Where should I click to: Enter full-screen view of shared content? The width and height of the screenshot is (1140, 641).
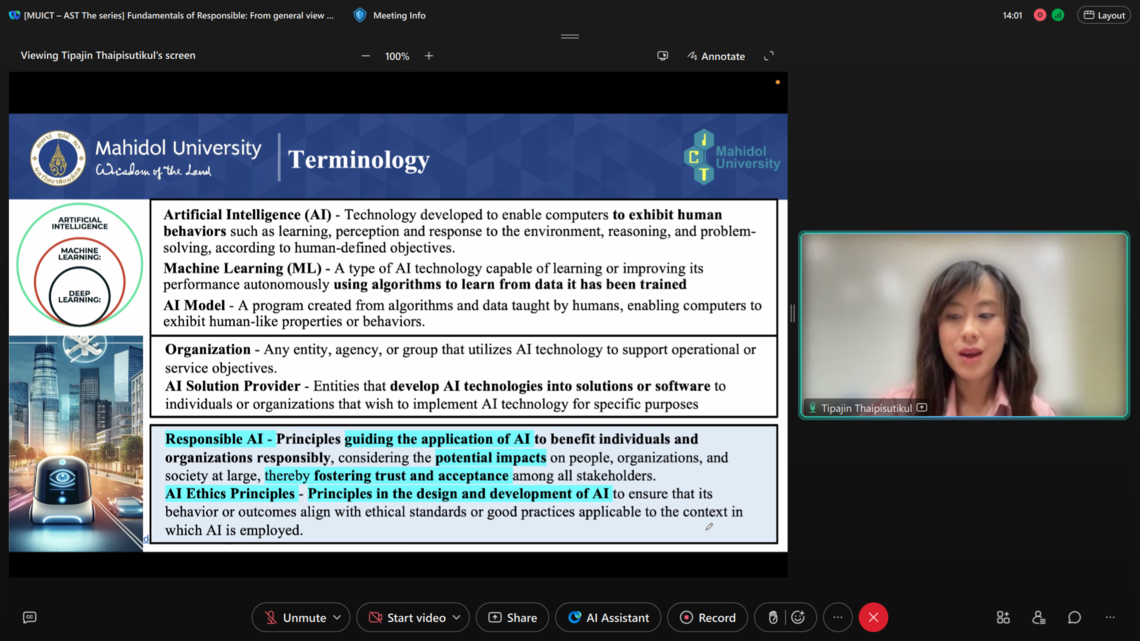coord(769,56)
